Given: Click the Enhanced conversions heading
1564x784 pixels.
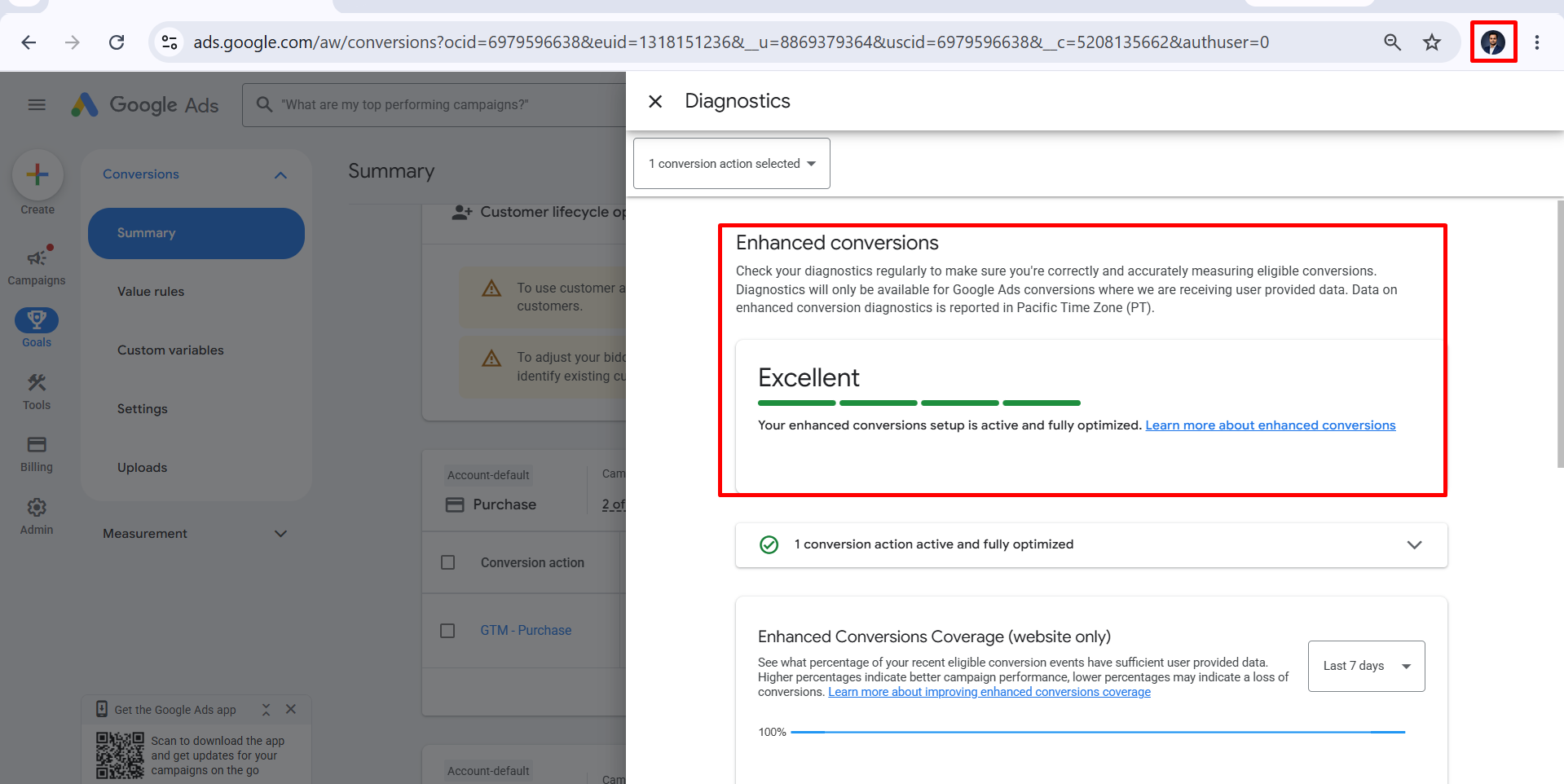Looking at the screenshot, I should (837, 243).
